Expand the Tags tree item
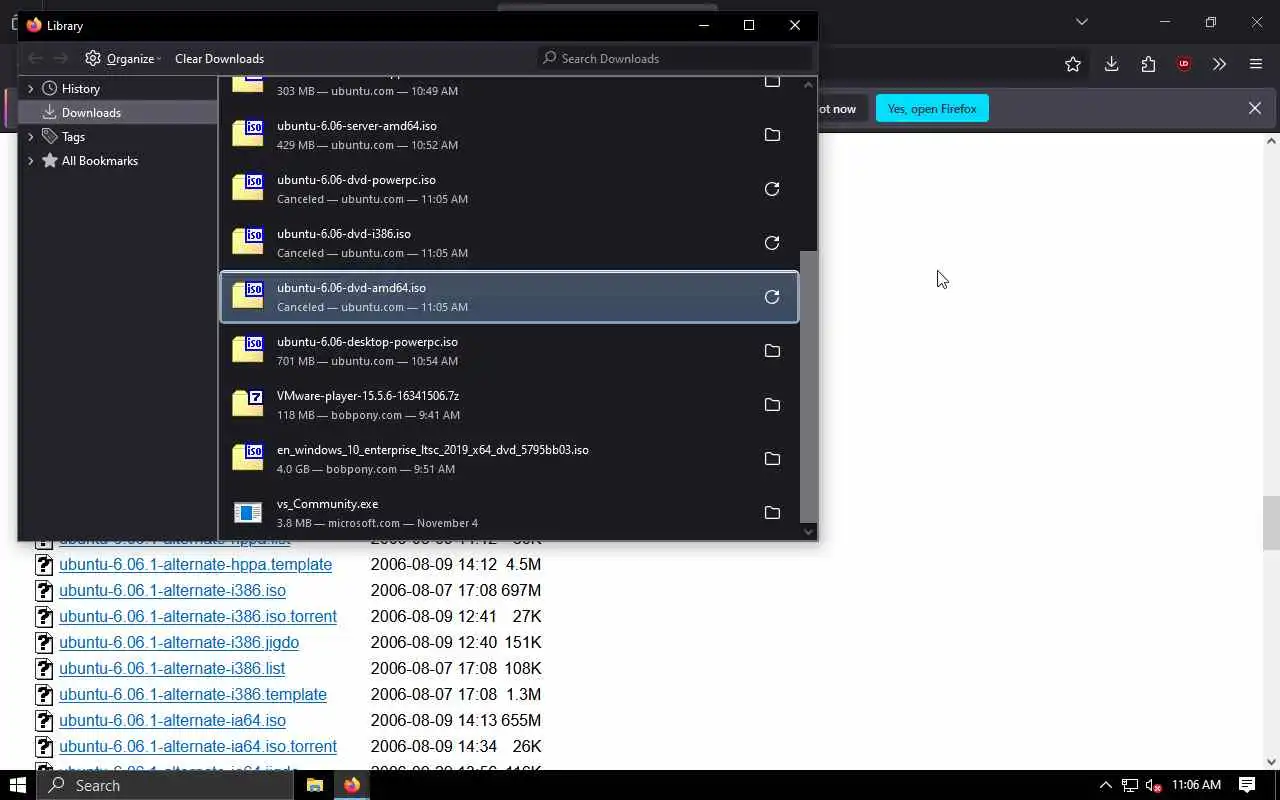This screenshot has width=1280, height=800. 30,137
